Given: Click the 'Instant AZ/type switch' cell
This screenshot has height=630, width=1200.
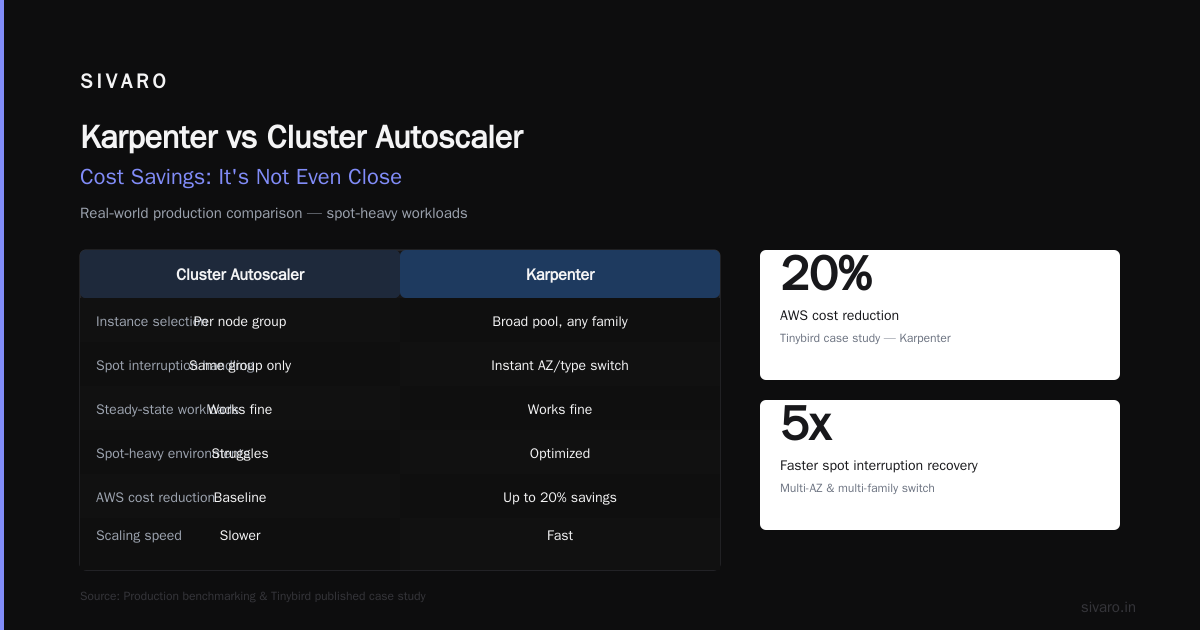Looking at the screenshot, I should click(x=560, y=366).
